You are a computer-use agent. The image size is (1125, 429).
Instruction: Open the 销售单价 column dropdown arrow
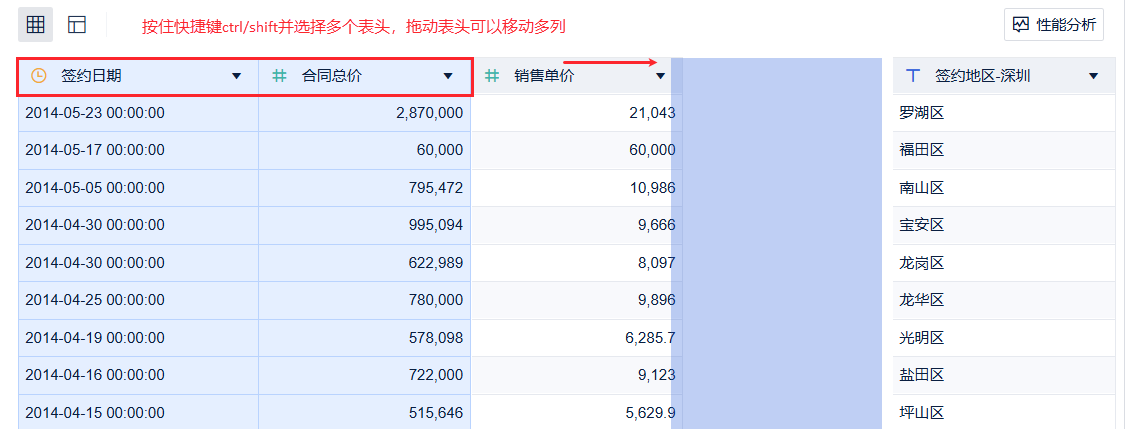660,76
